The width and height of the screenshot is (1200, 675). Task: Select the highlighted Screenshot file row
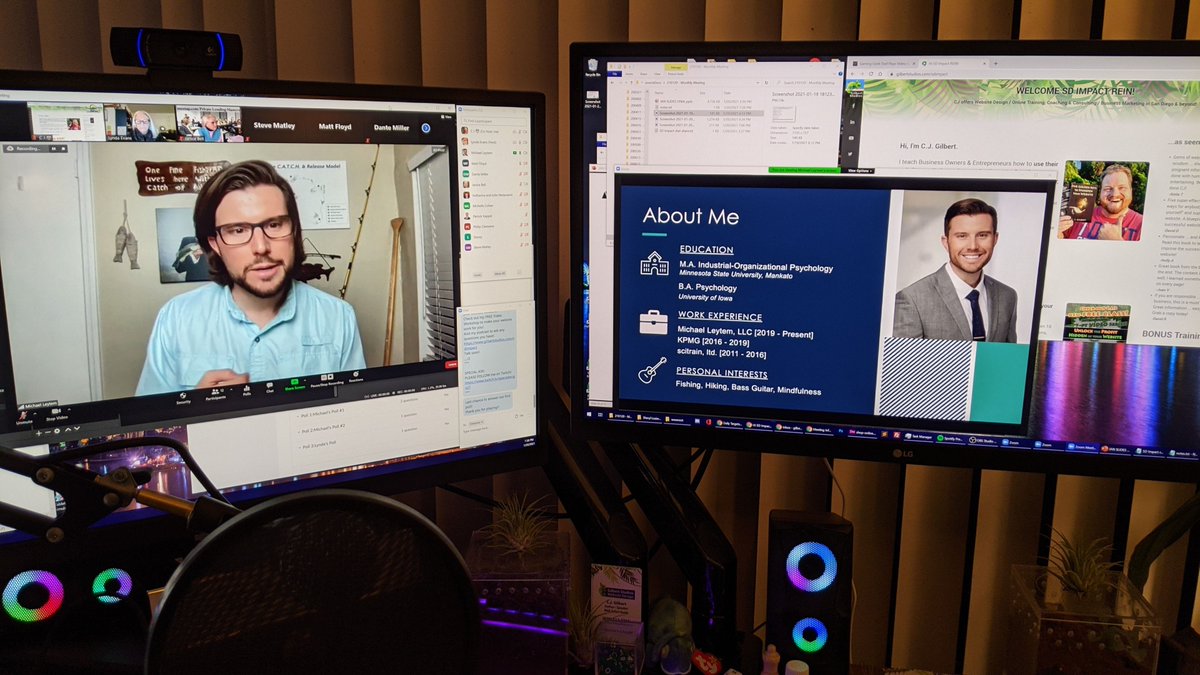pyautogui.click(x=709, y=113)
